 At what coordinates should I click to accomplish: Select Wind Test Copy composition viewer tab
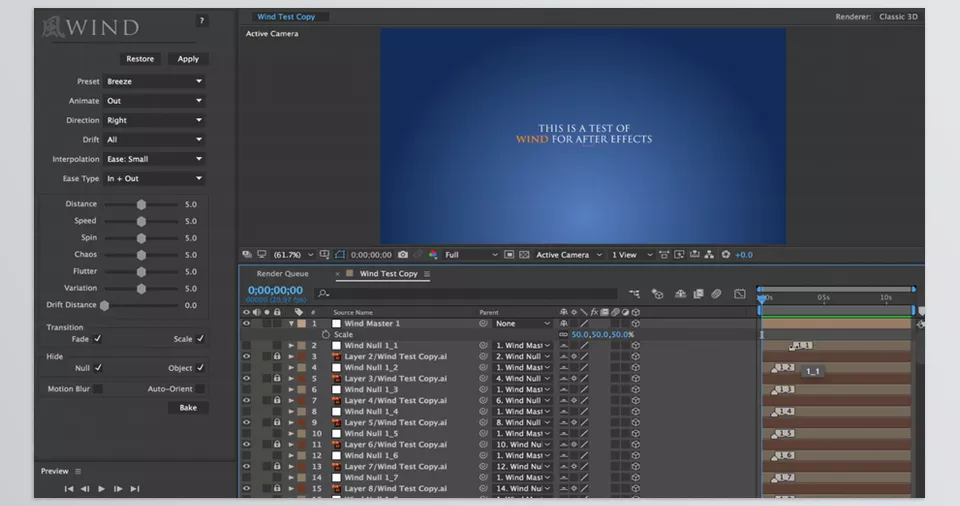tap(286, 17)
